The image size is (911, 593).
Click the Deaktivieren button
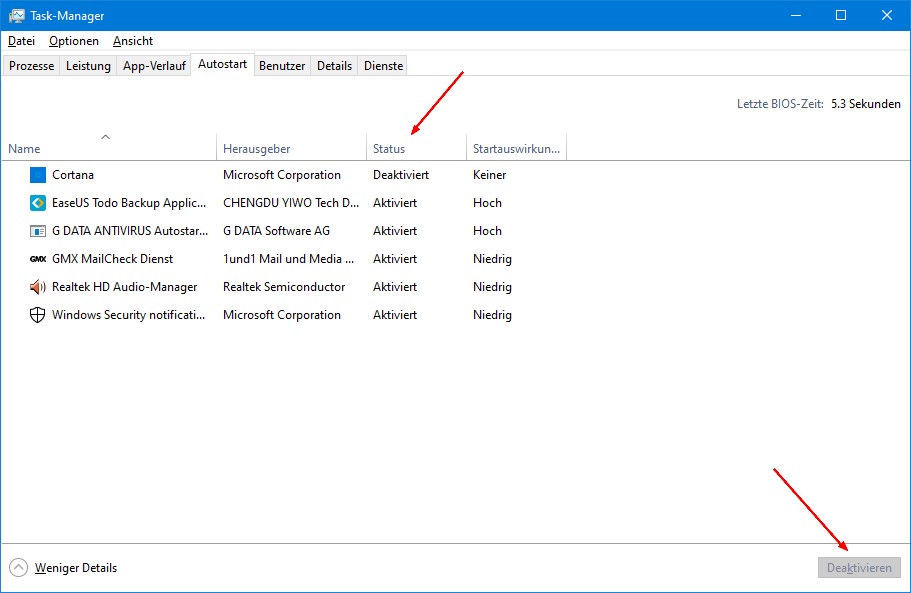coord(859,567)
